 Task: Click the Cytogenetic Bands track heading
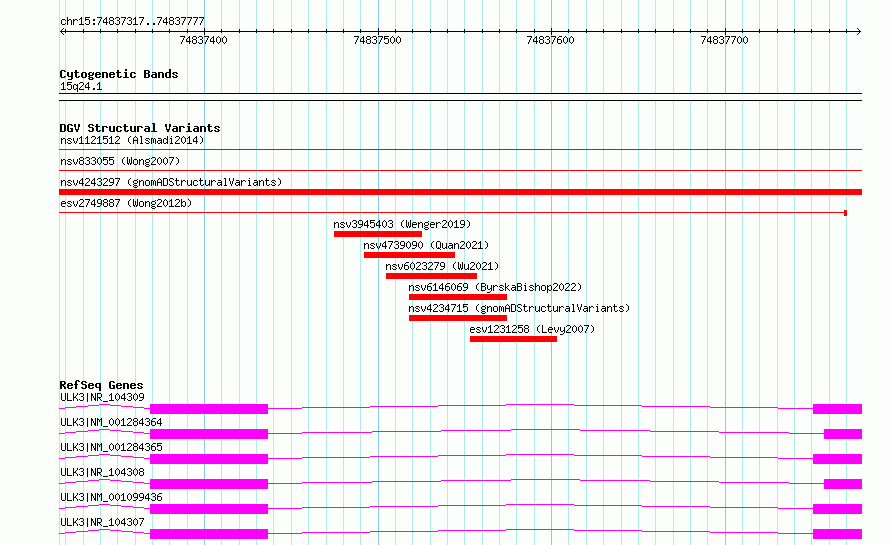coord(119,74)
